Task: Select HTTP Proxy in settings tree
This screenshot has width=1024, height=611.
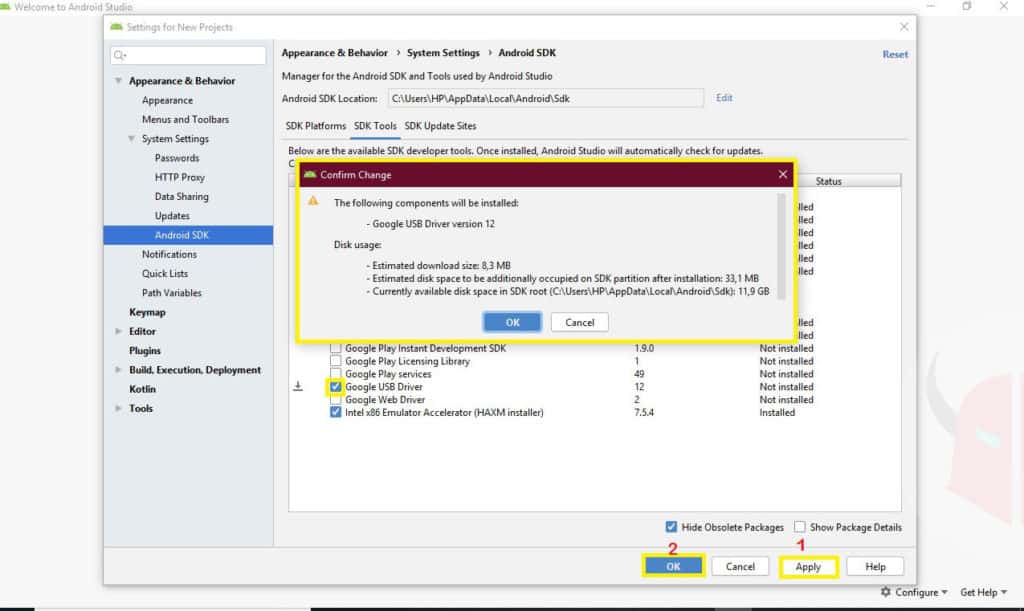Action: 180,178
